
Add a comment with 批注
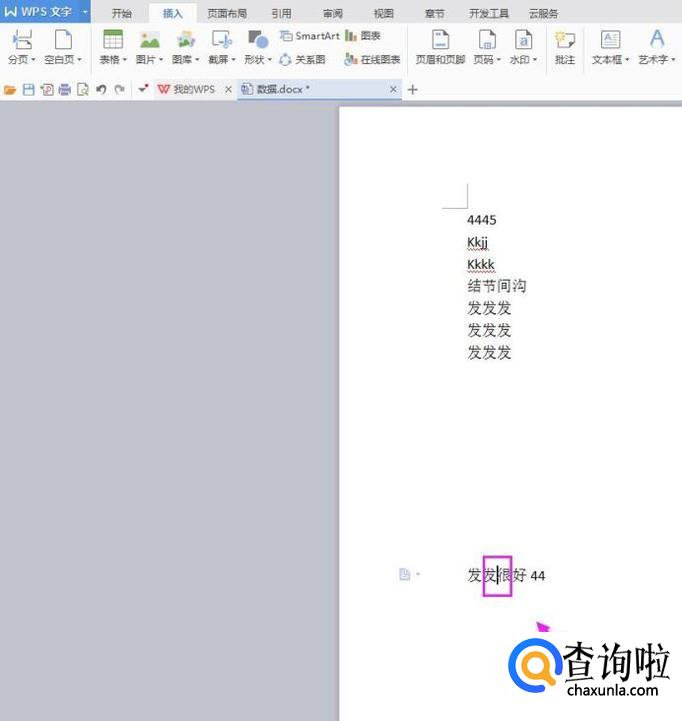click(x=565, y=40)
